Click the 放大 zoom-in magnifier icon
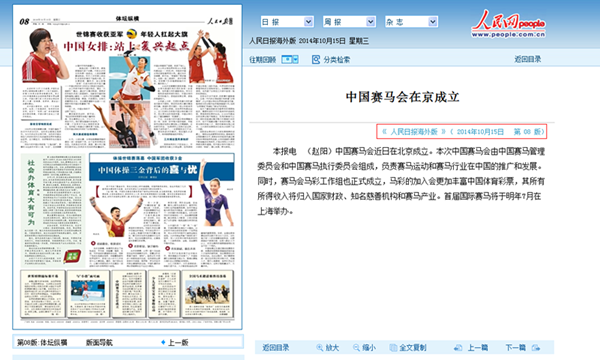The width and height of the screenshot is (600, 360). point(320,347)
